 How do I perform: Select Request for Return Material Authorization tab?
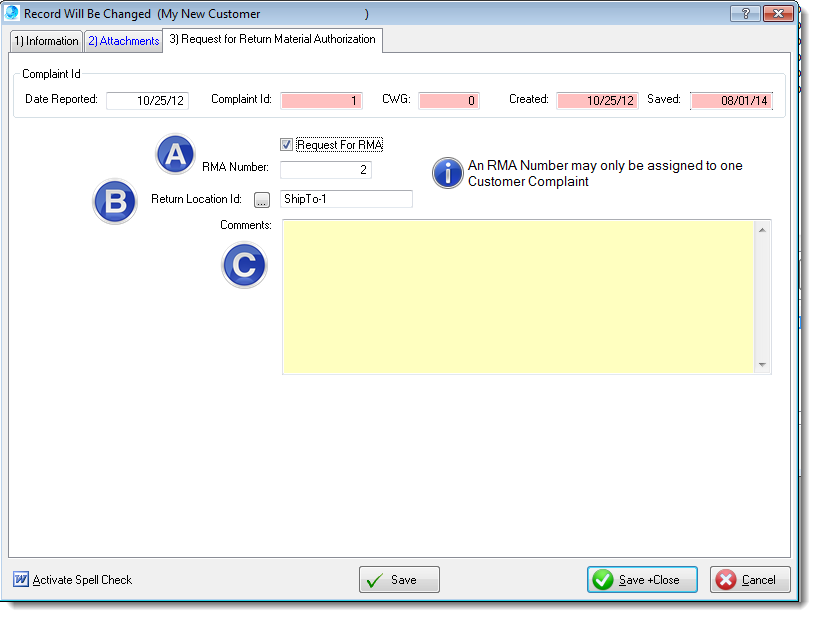272,39
